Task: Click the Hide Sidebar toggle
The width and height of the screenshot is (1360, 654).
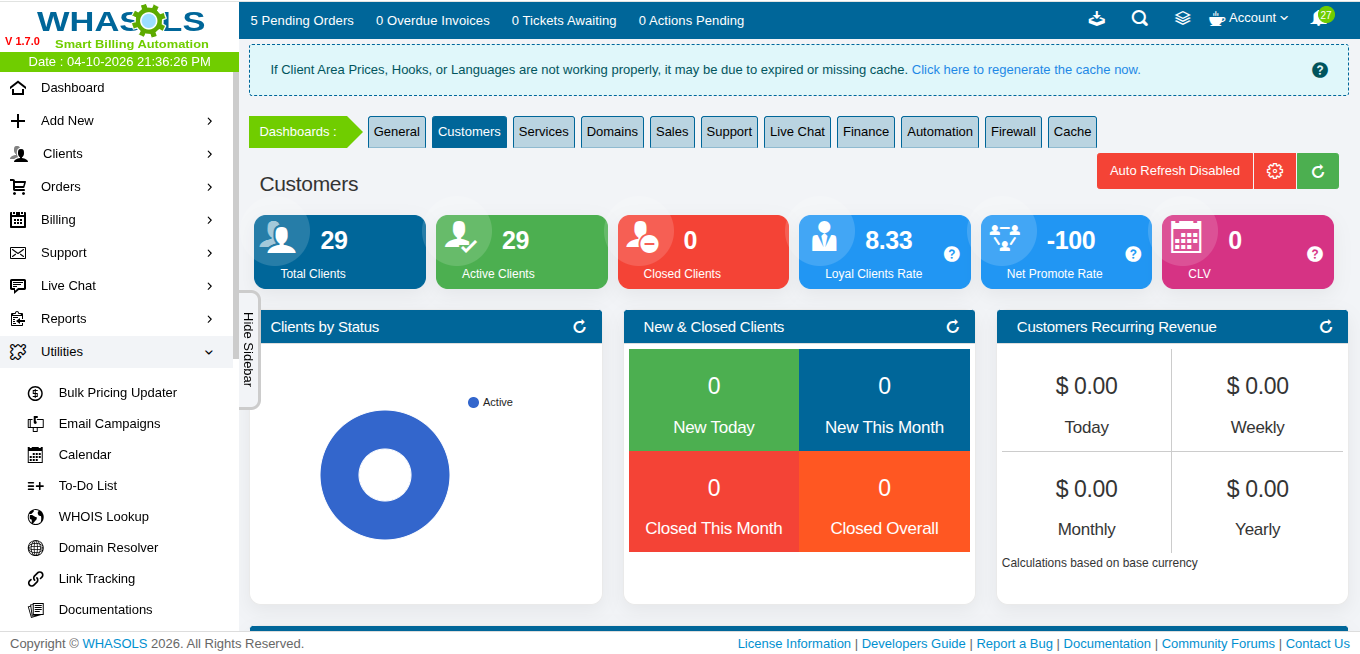Action: [248, 349]
